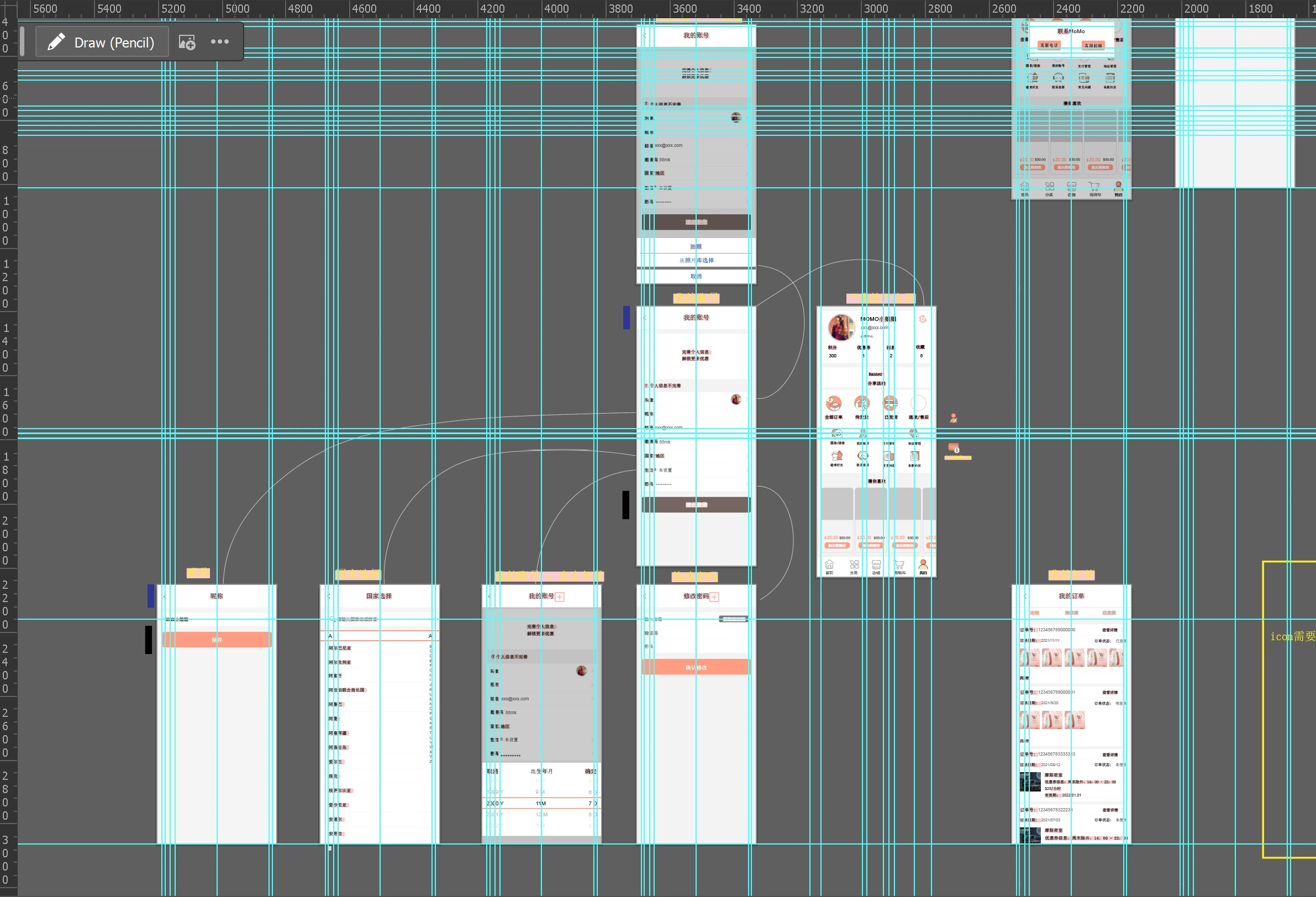Screen dimensions: 1316x897
Task: Click the 全部订单 order box icon
Action: click(x=833, y=404)
